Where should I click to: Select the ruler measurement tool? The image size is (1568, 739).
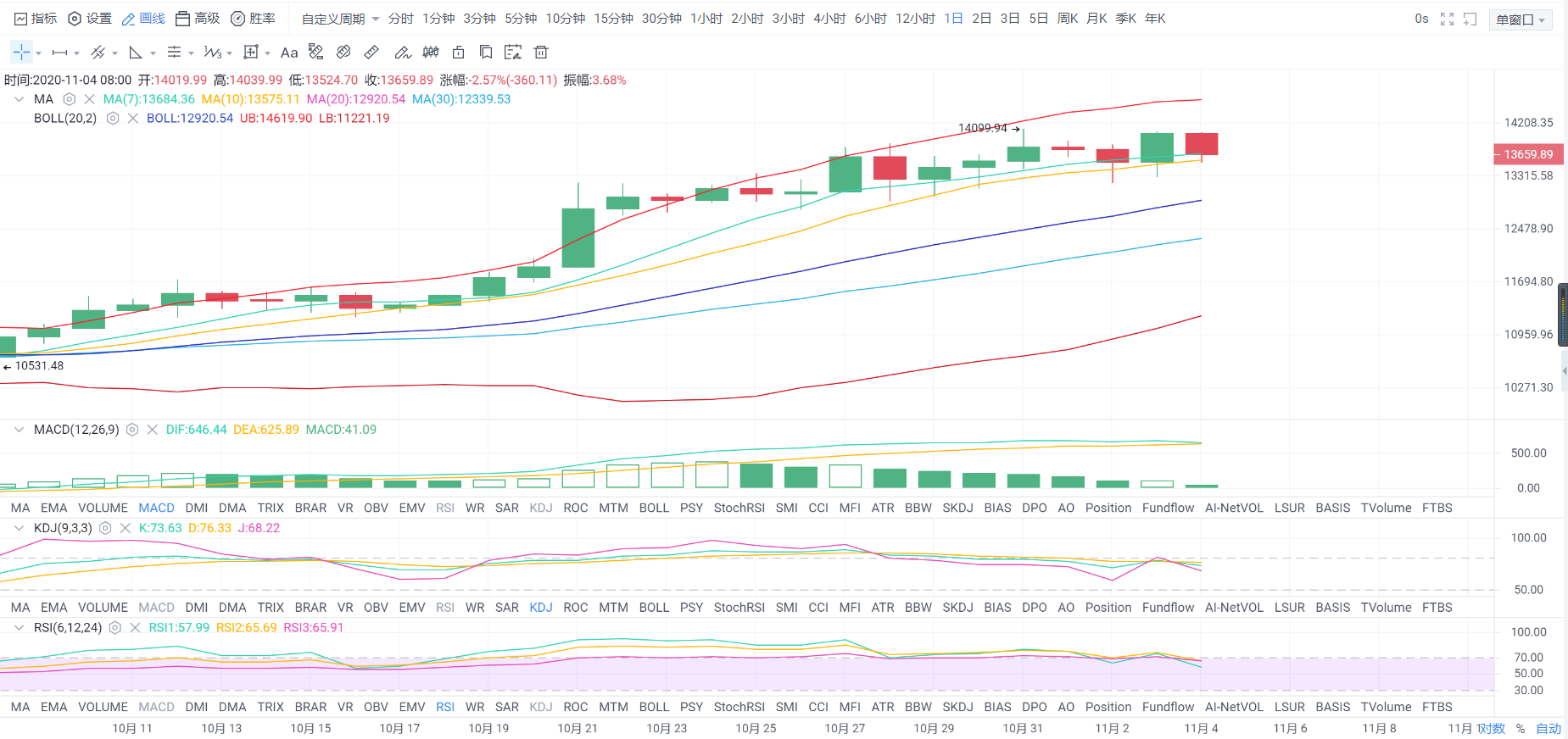tap(371, 53)
